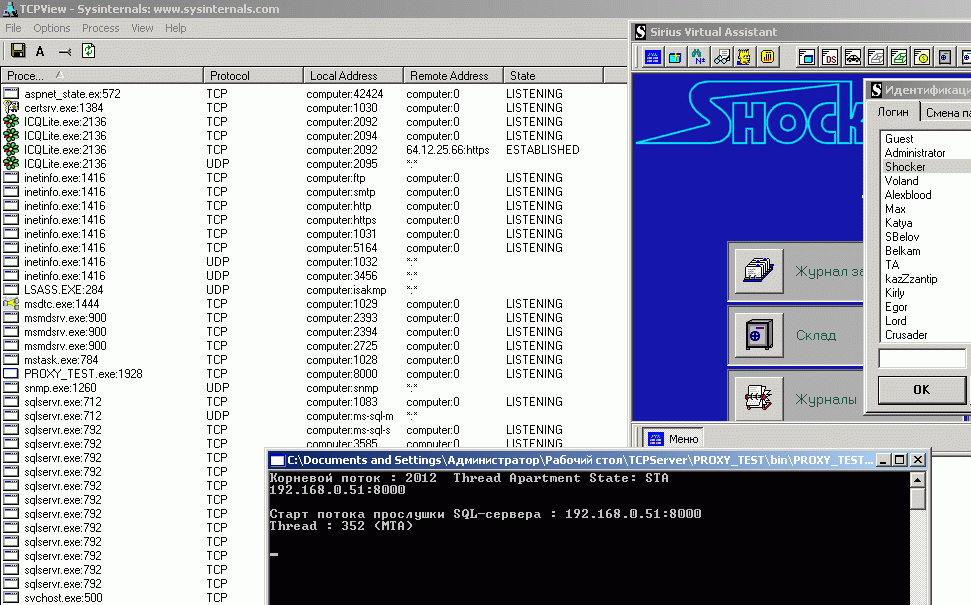
Task: Open the Help menu in TCPView
Action: point(175,28)
